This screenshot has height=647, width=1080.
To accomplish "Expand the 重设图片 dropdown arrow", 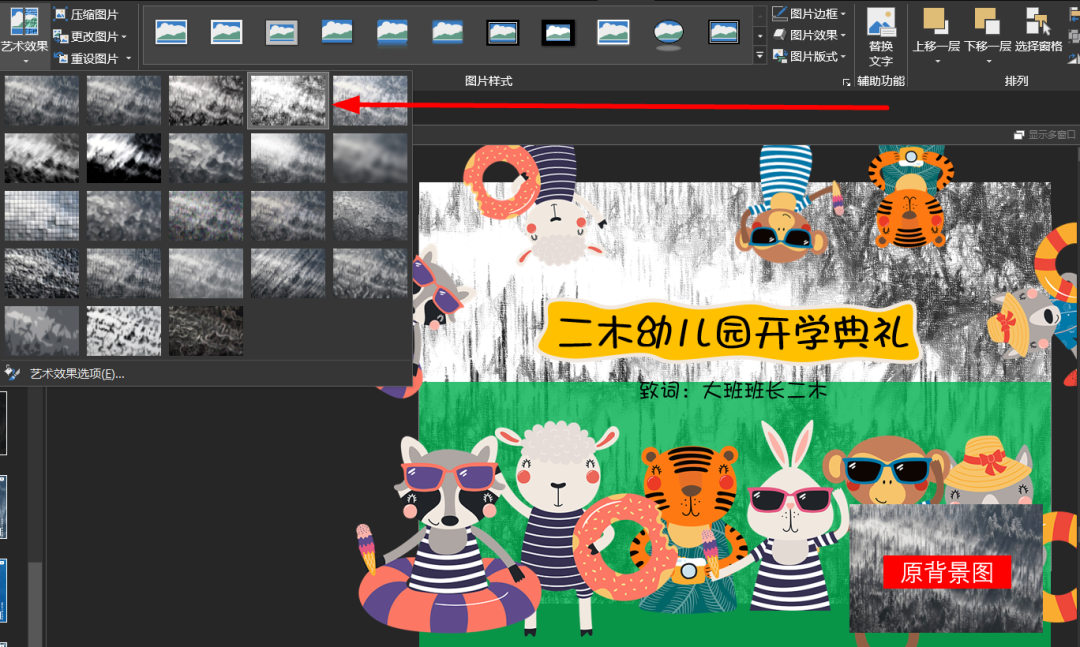I will point(128,59).
